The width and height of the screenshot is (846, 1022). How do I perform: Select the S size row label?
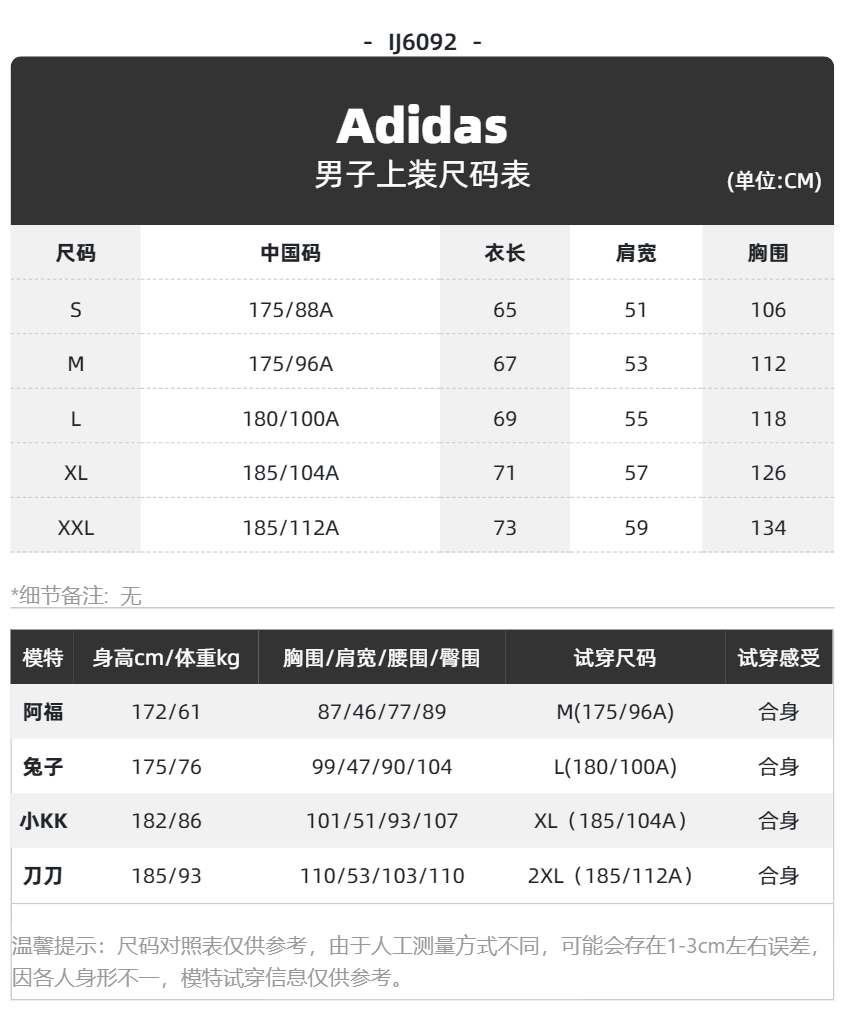[x=76, y=310]
